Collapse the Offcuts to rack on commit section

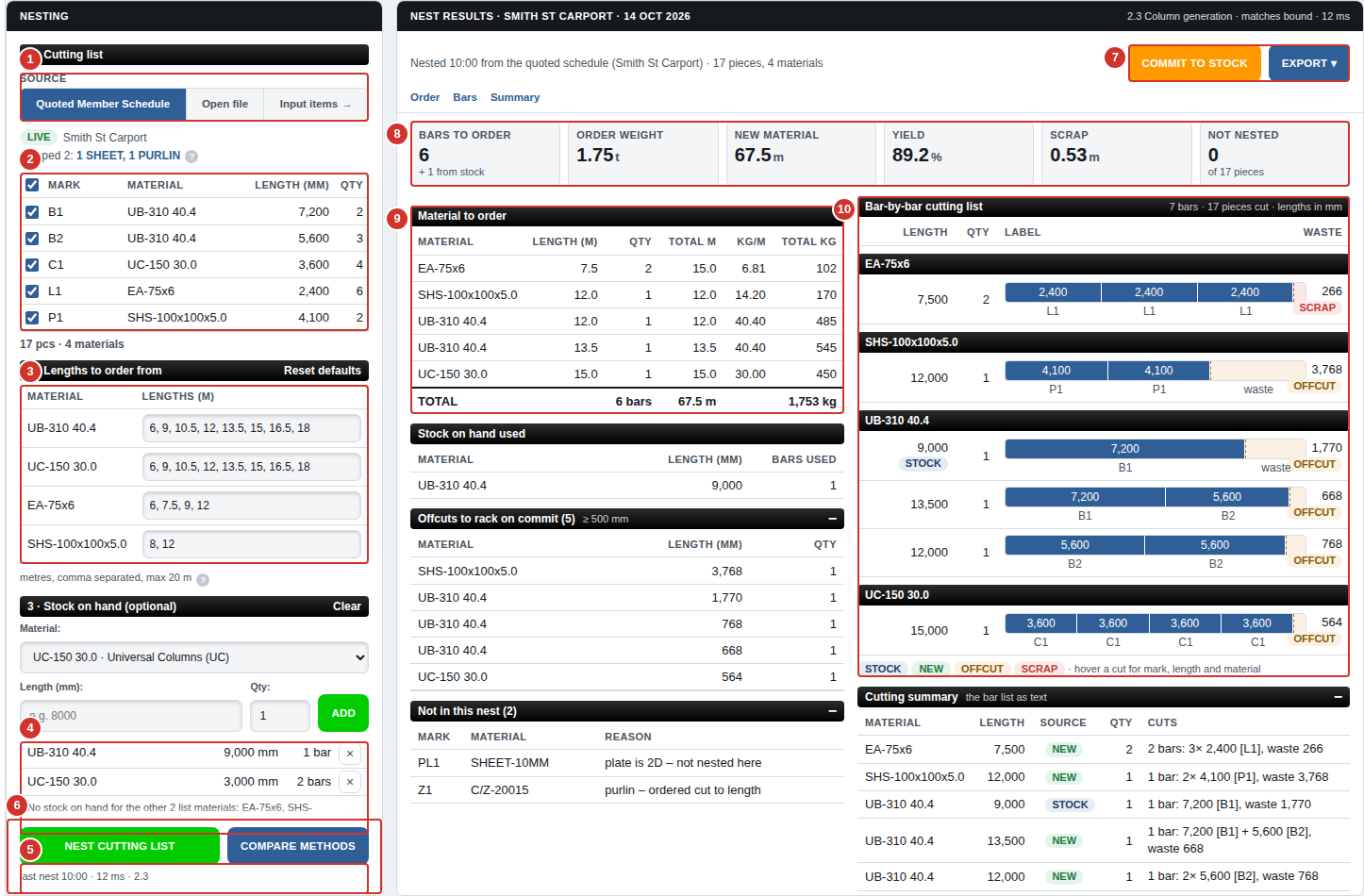(832, 519)
